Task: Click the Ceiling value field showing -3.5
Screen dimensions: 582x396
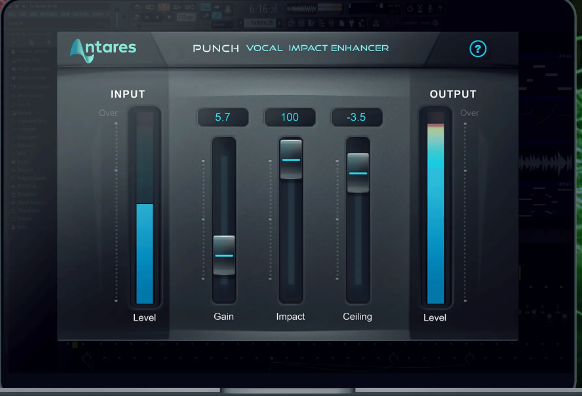Action: 357,117
